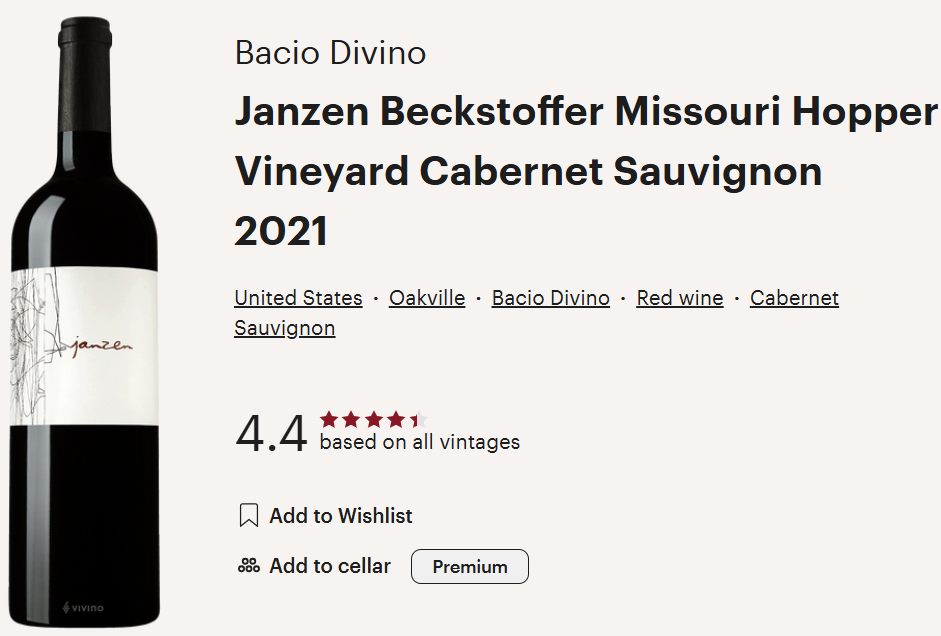Open the Cabernet Sauvignon grape link

click(x=794, y=298)
